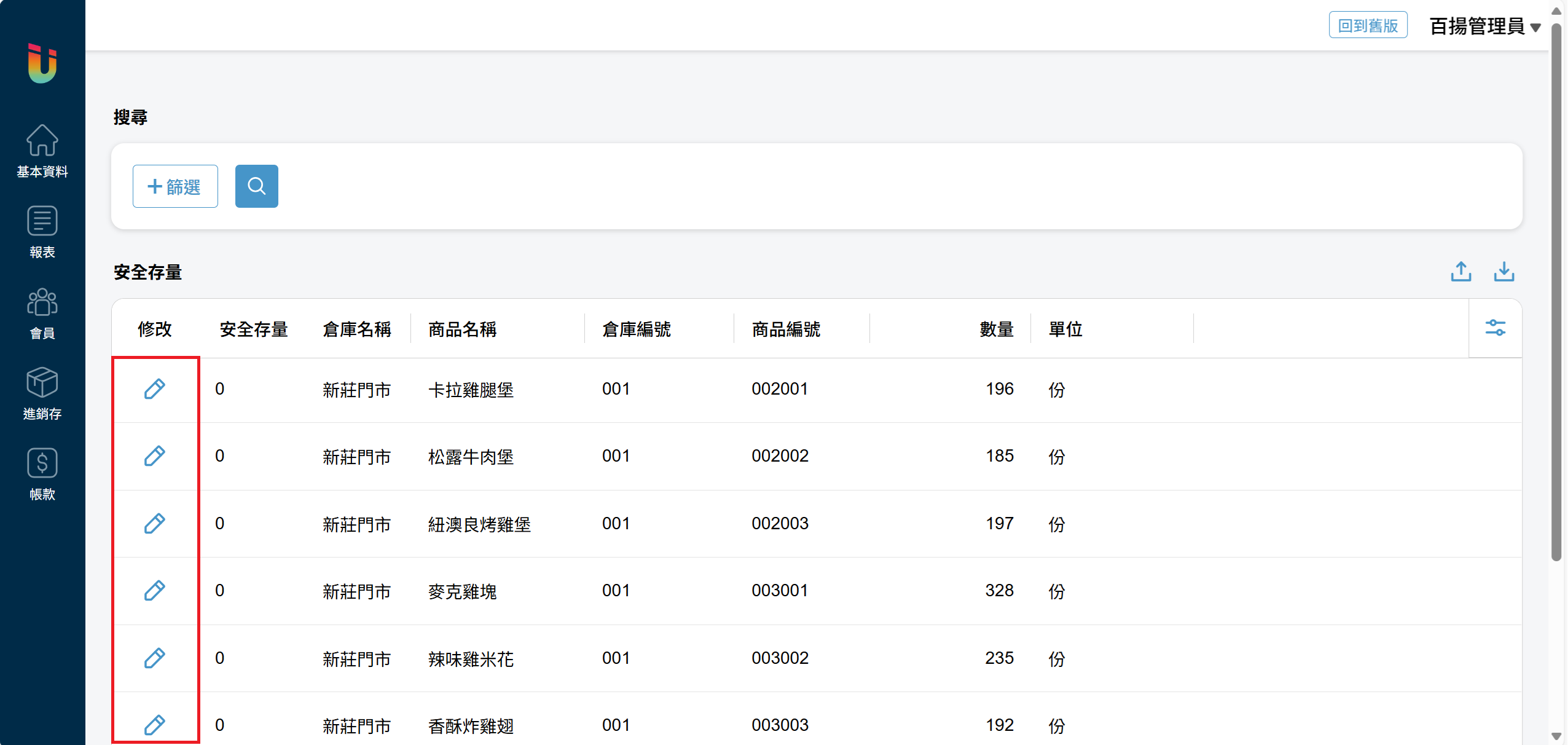Open 基本資料 sidebar menu
This screenshot has width=1568, height=745.
[x=42, y=151]
